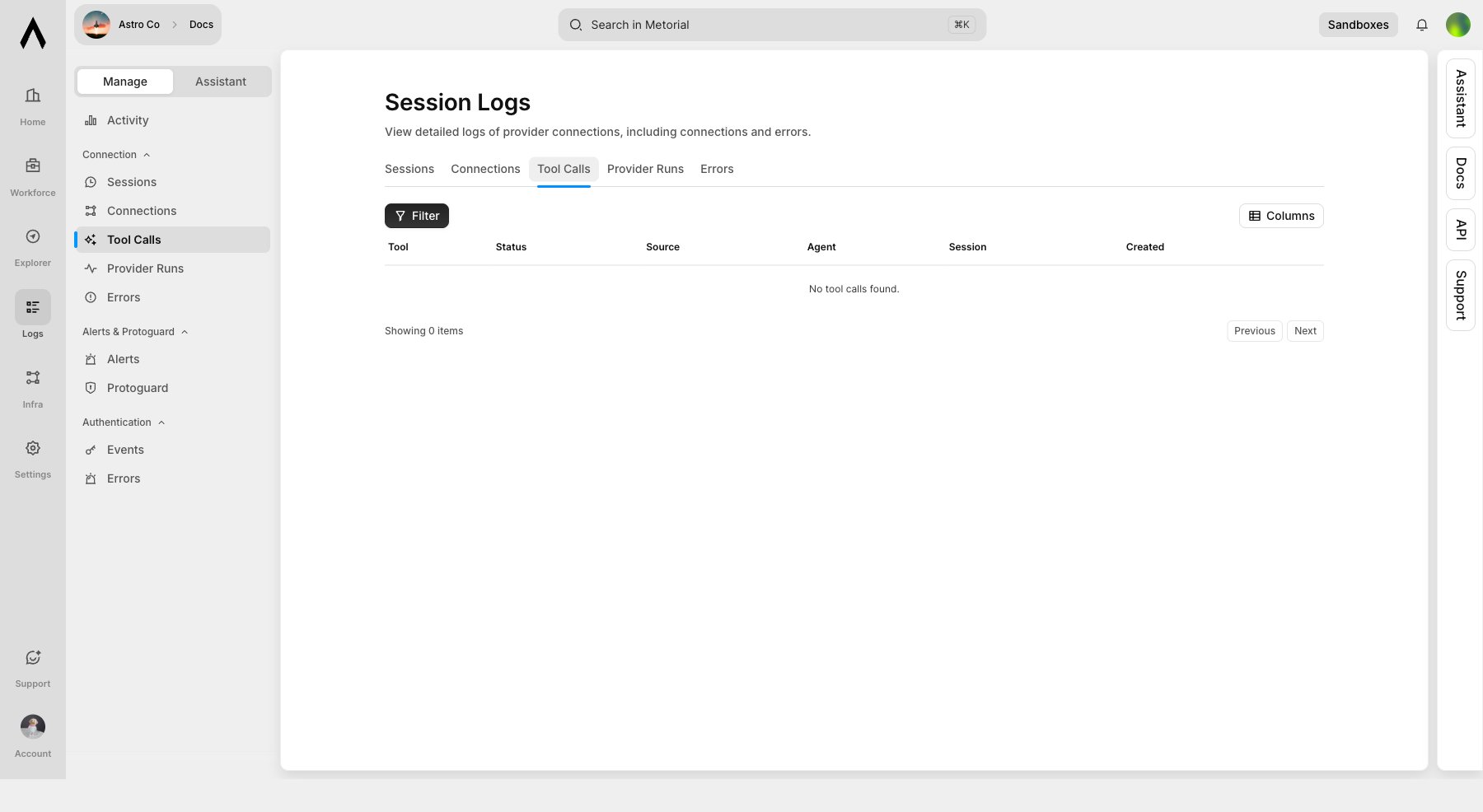Viewport: 1483px width, 812px height.
Task: Open the Logs section icon
Action: click(33, 307)
